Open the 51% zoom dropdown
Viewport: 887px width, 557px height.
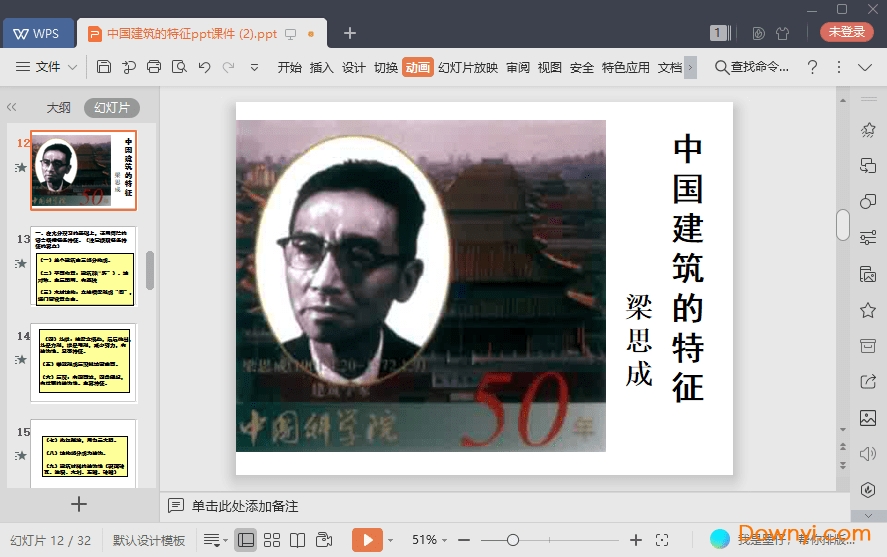[429, 540]
